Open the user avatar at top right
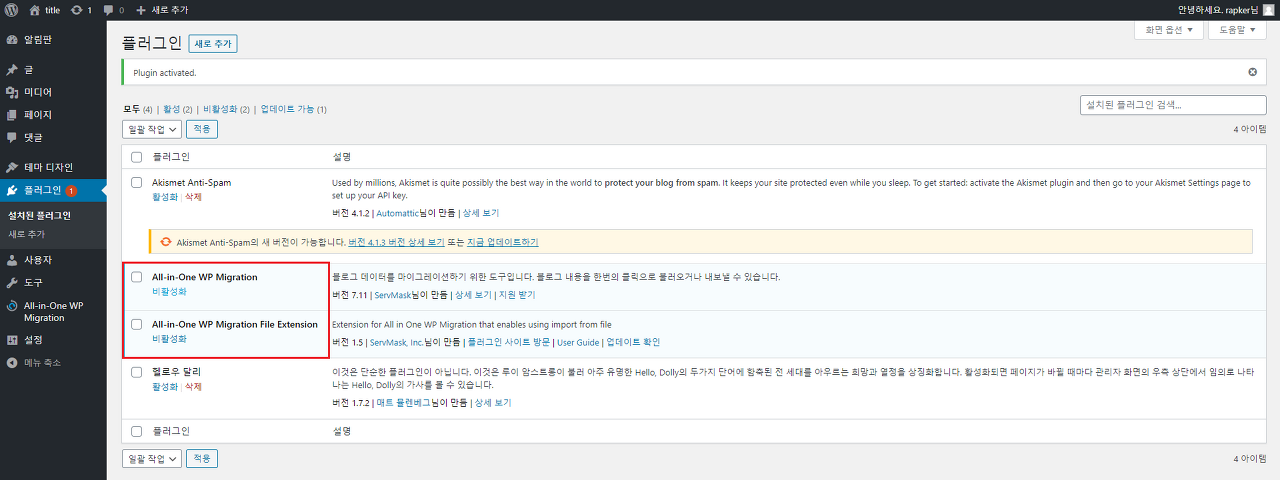 pos(1268,9)
